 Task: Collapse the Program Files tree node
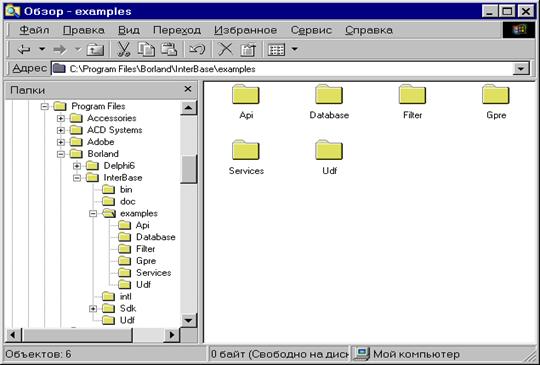click(45, 106)
